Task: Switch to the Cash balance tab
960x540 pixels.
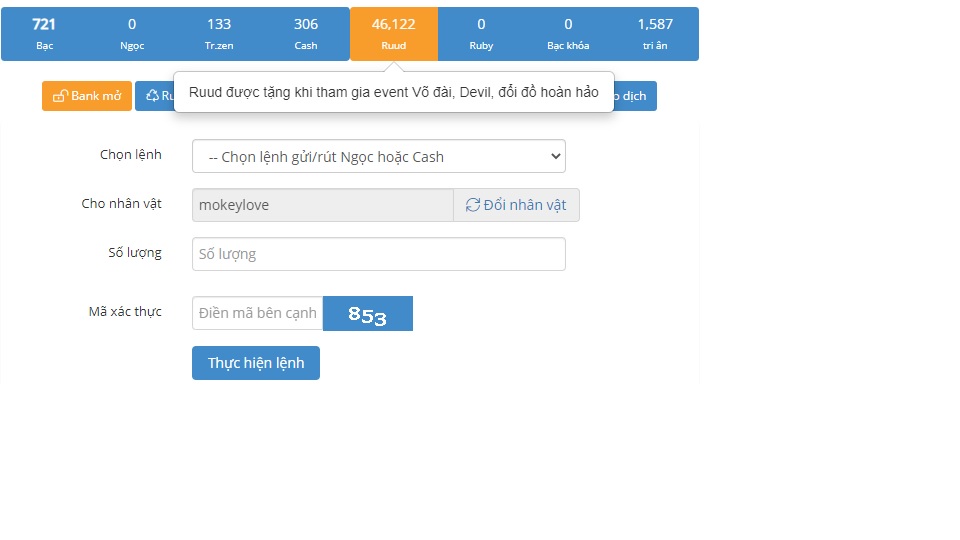Action: click(x=306, y=34)
